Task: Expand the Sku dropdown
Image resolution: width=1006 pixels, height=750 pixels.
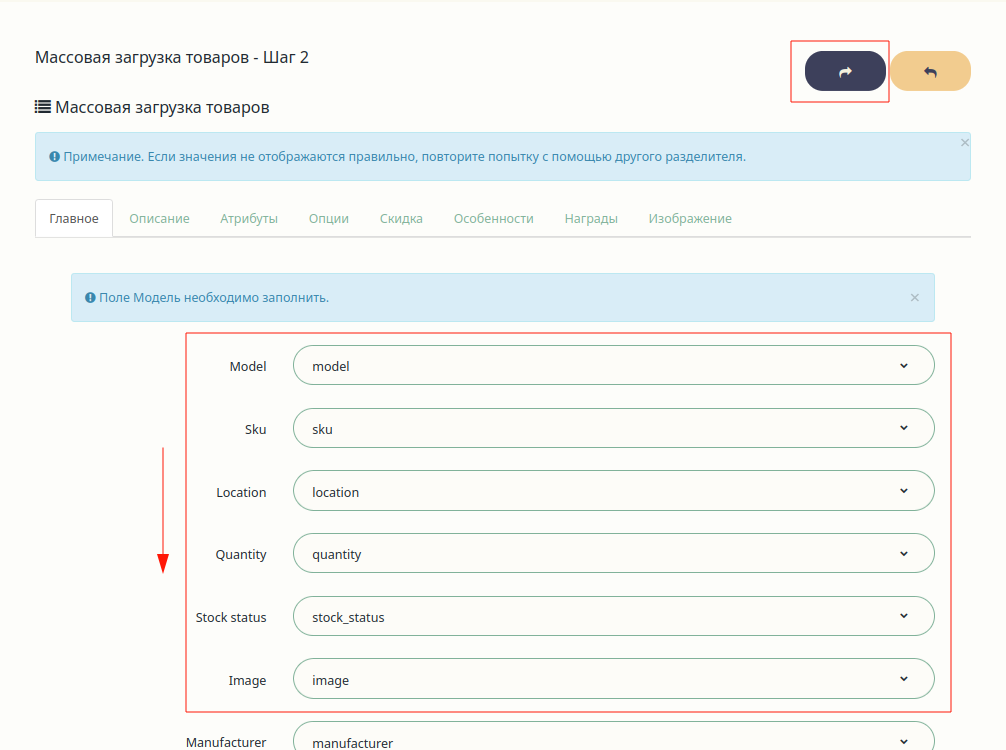Action: [x=613, y=428]
